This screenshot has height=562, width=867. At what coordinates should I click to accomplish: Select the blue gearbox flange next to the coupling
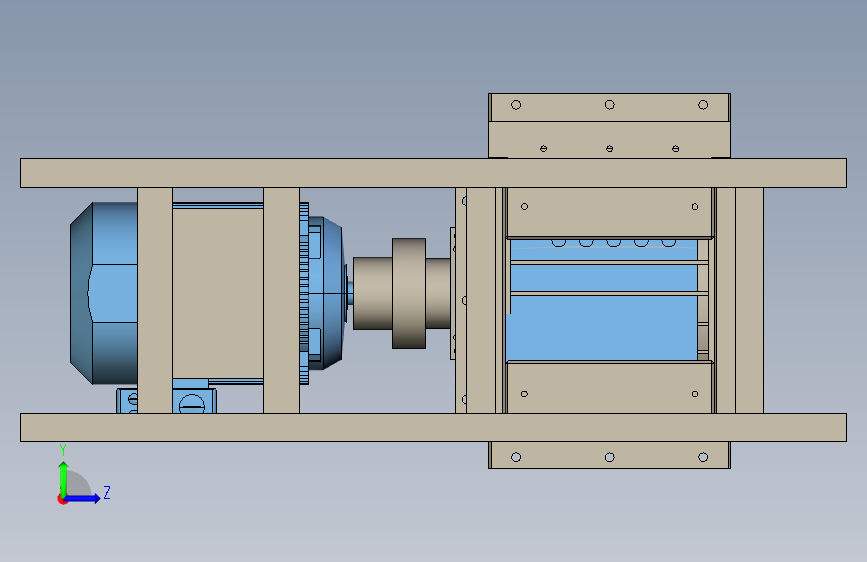tap(326, 293)
